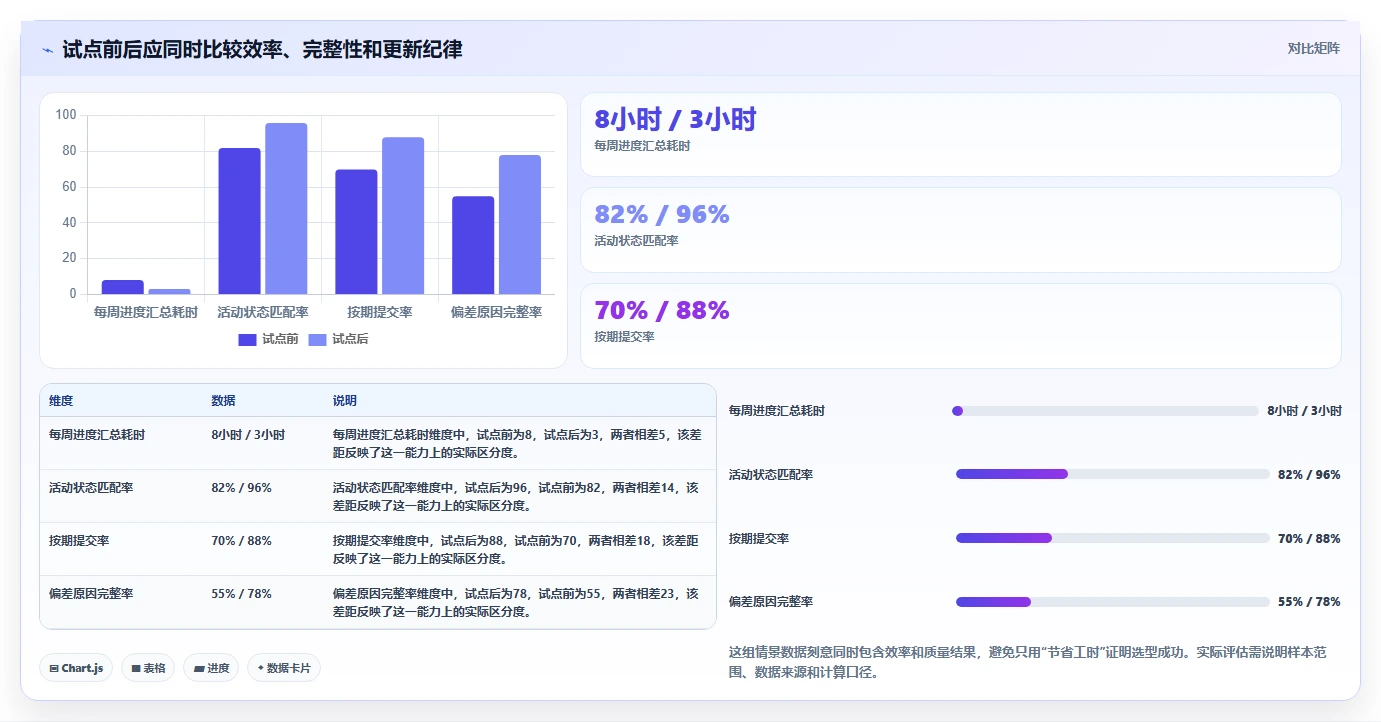Image resolution: width=1381 pixels, height=722 pixels.
Task: Click the 试点前 bar for 活动状态匹配率
Action: click(x=239, y=221)
